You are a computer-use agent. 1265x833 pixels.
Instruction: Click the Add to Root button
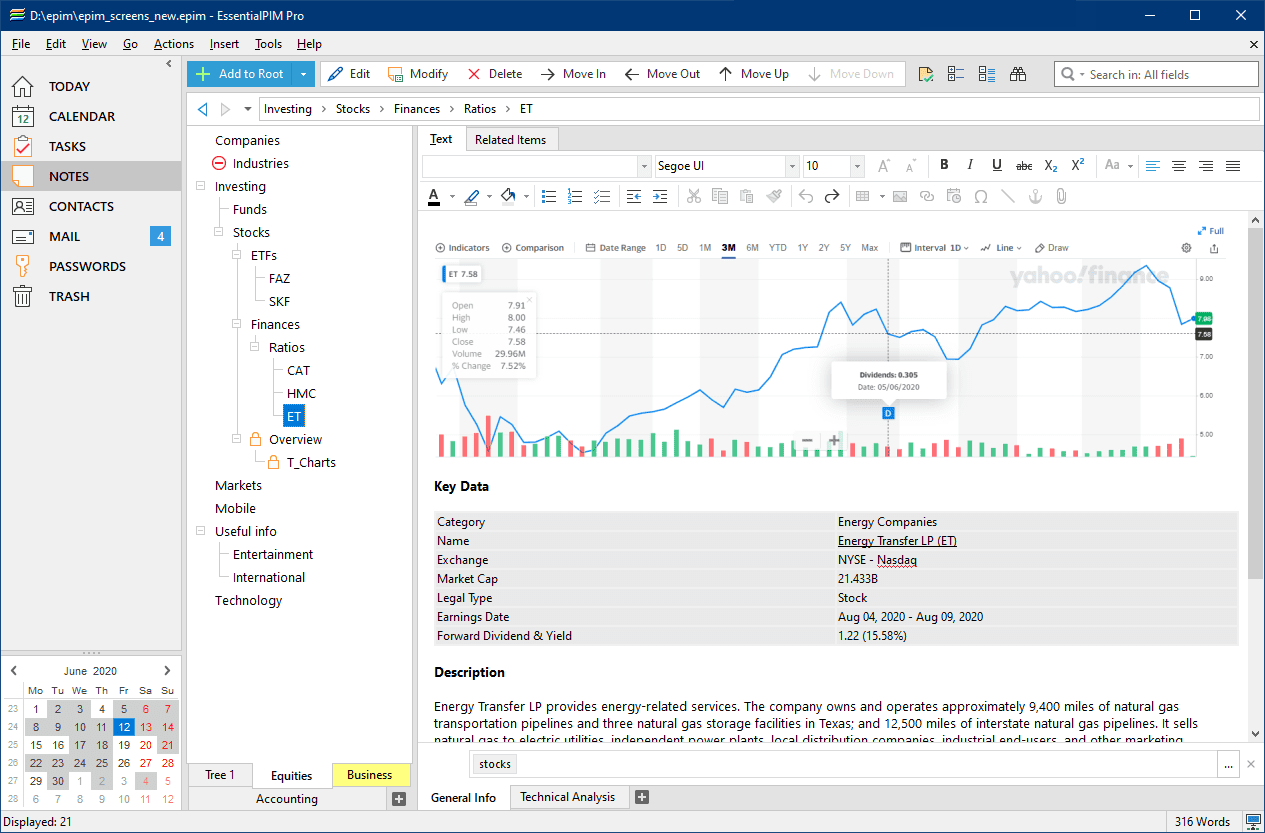240,74
